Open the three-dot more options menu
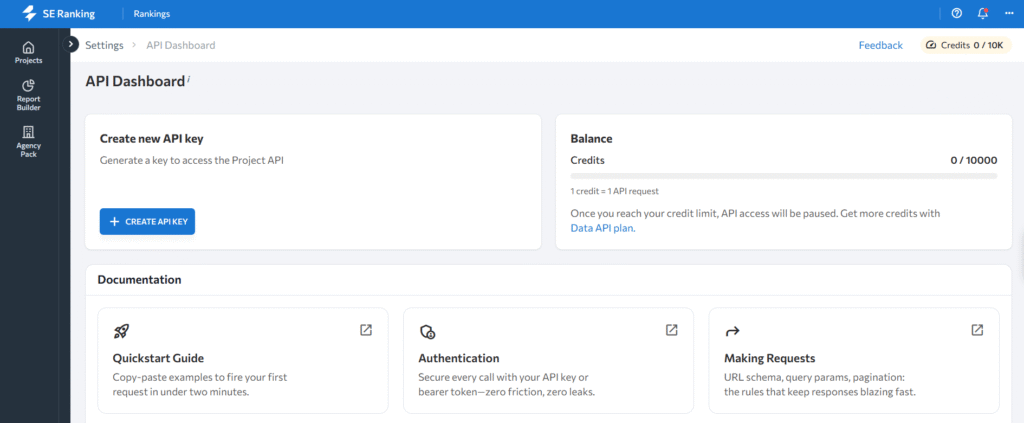This screenshot has height=423, width=1024. 1008,14
